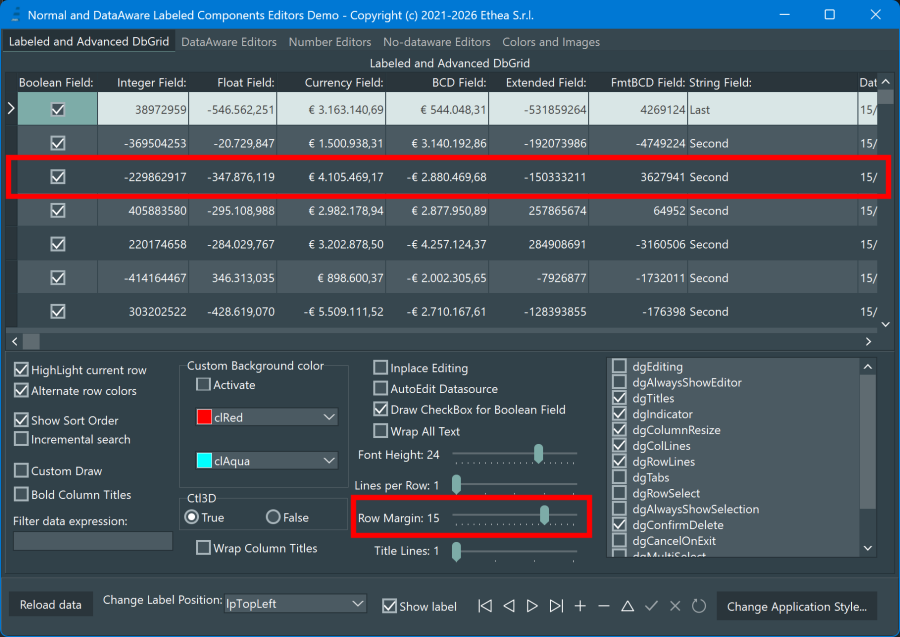Go to next record navigator arrow

(x=532, y=606)
